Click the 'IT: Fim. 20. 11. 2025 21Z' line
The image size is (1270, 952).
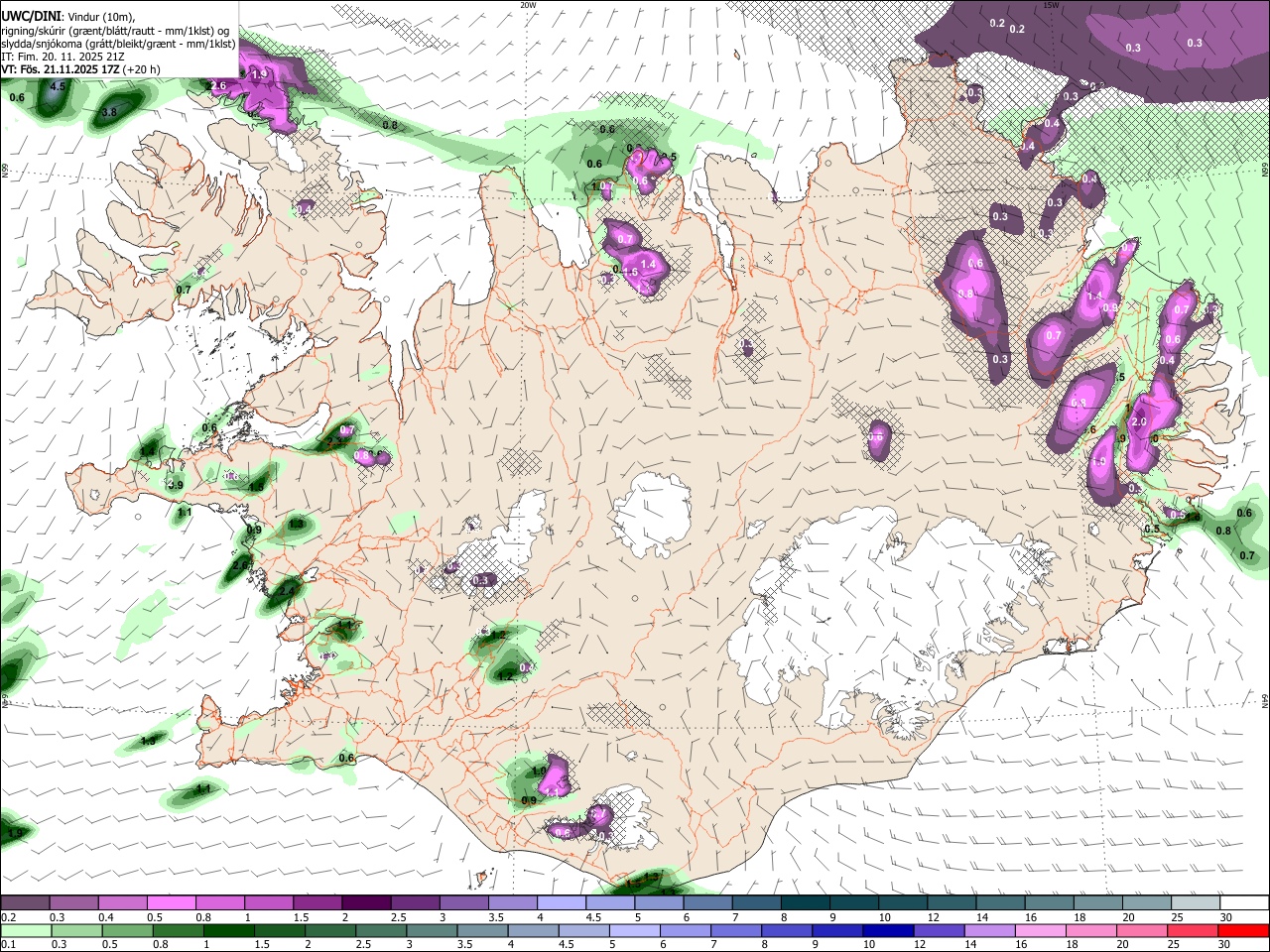(63, 58)
